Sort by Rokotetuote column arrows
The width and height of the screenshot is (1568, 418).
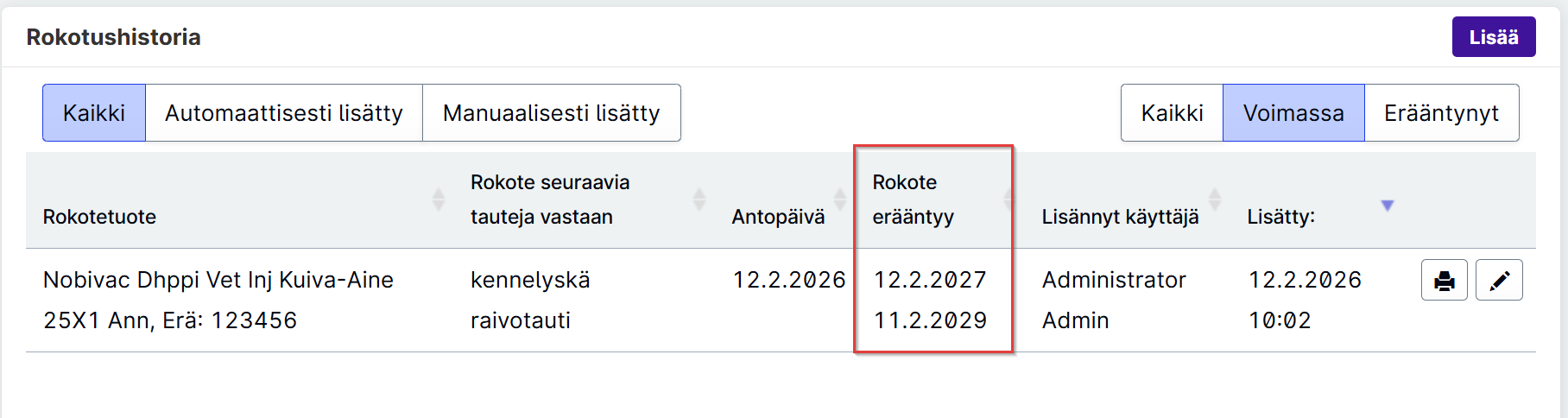[439, 199]
